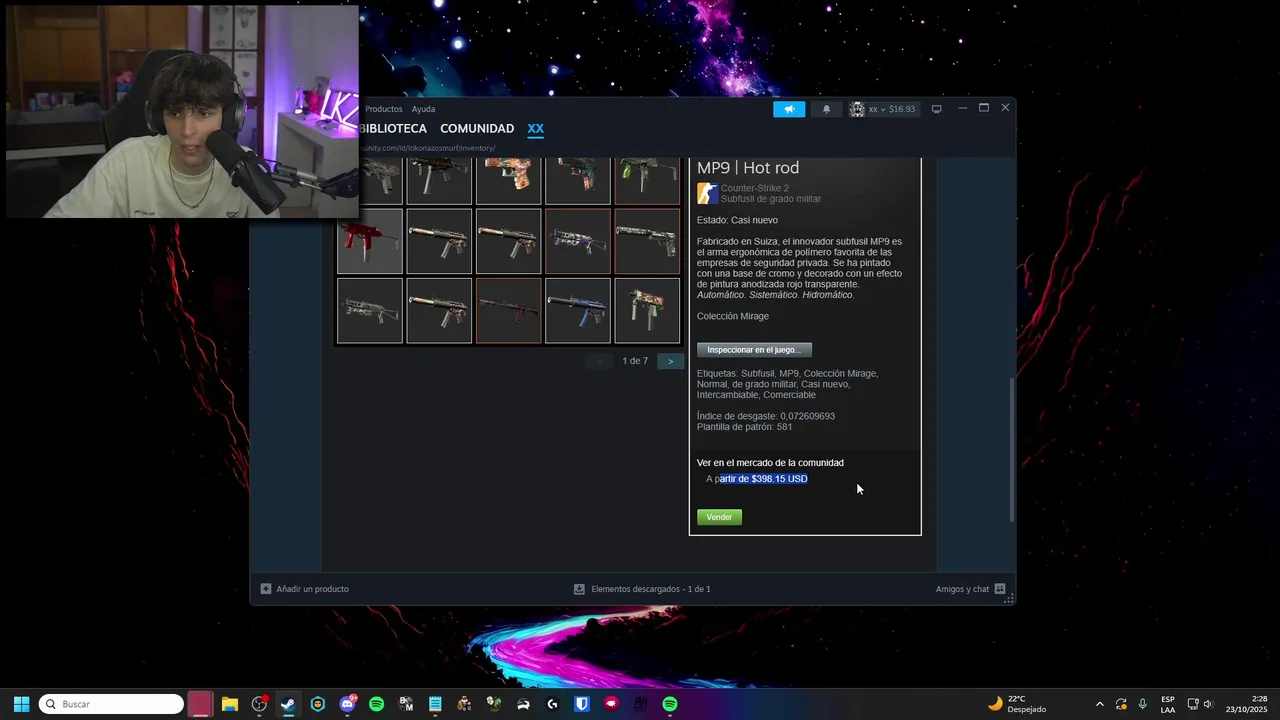Go to previous inventory page arrow
The width and height of the screenshot is (1280, 720).
pos(600,361)
